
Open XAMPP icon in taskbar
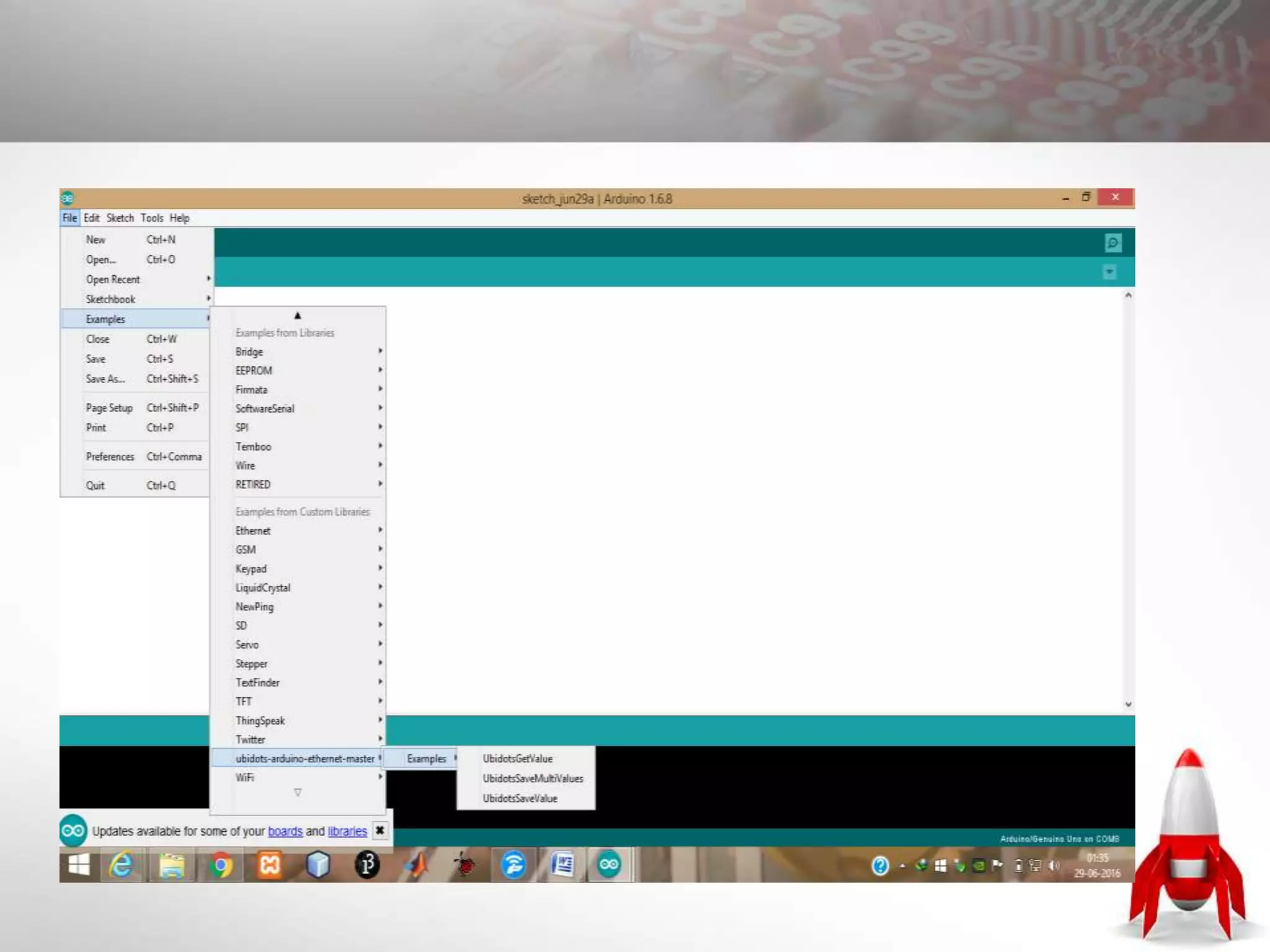(x=270, y=865)
